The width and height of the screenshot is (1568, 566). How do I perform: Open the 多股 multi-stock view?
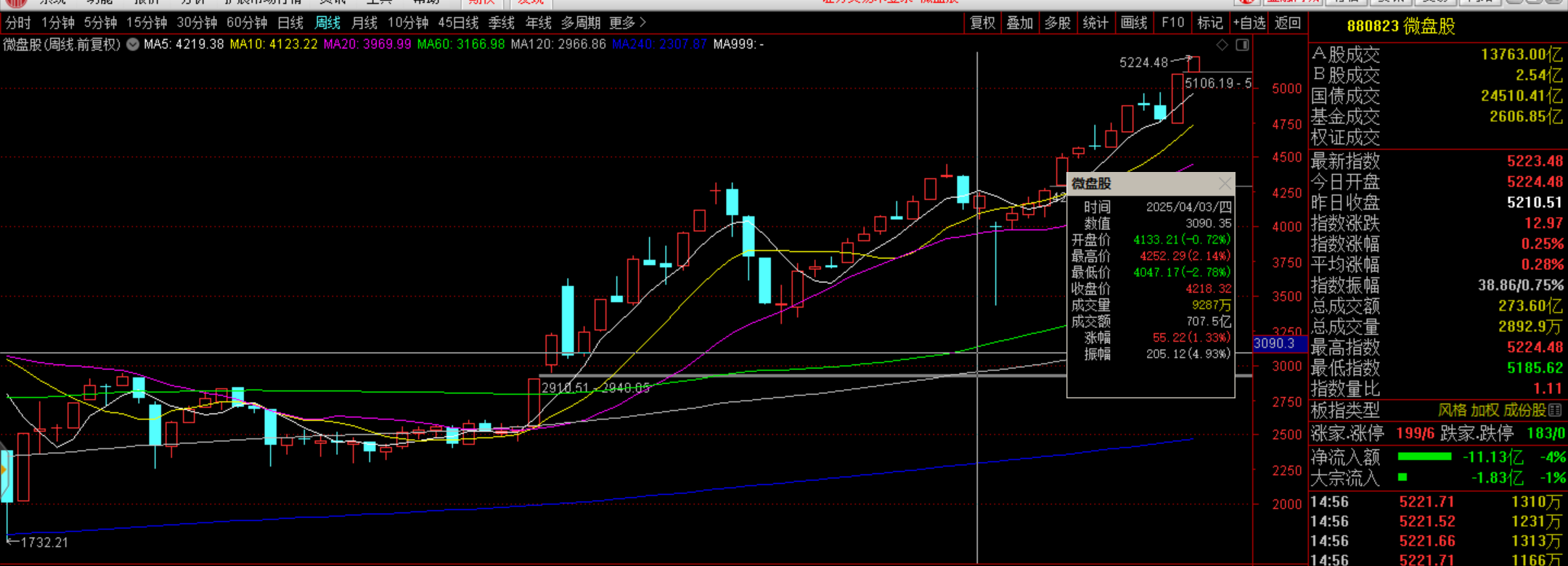pyautogui.click(x=1057, y=23)
